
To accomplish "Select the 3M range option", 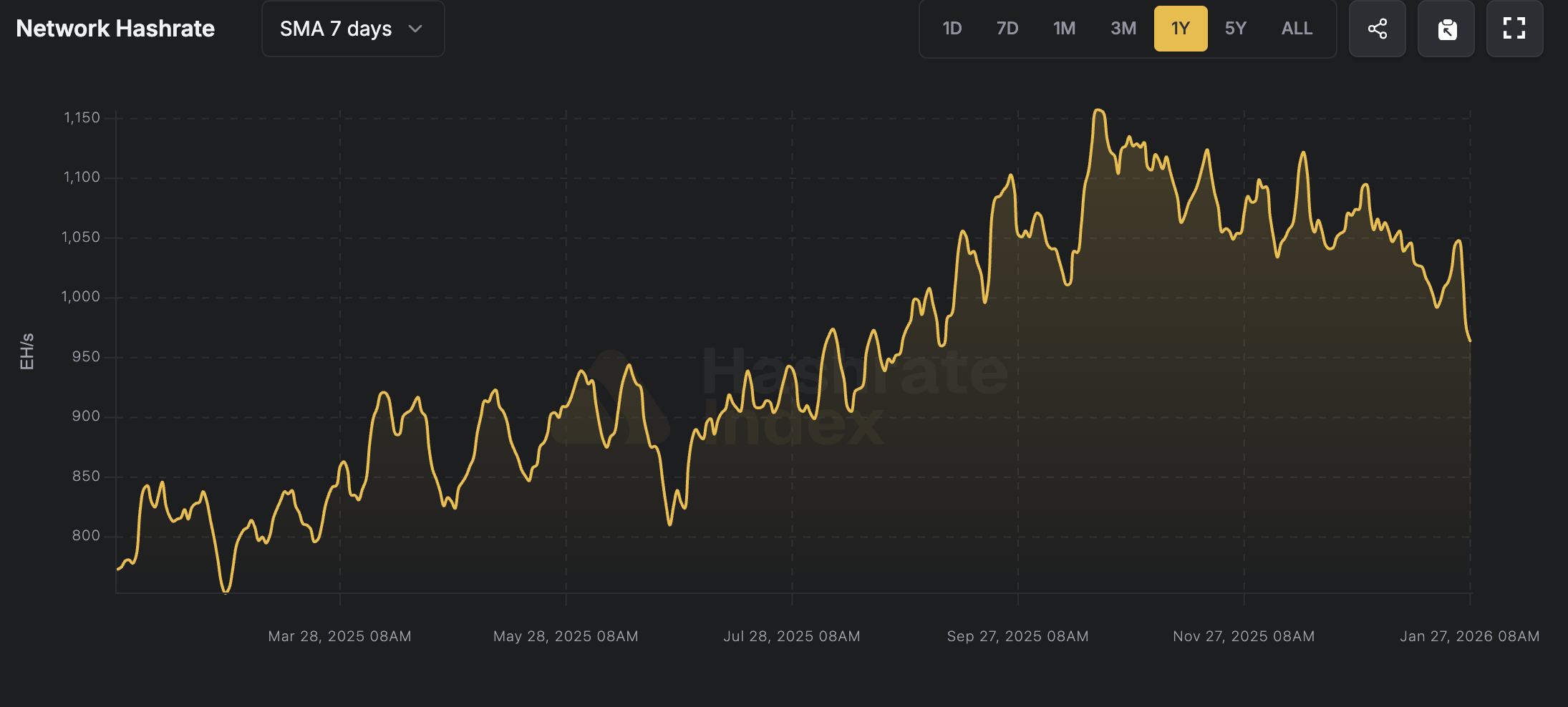I will point(1123,29).
